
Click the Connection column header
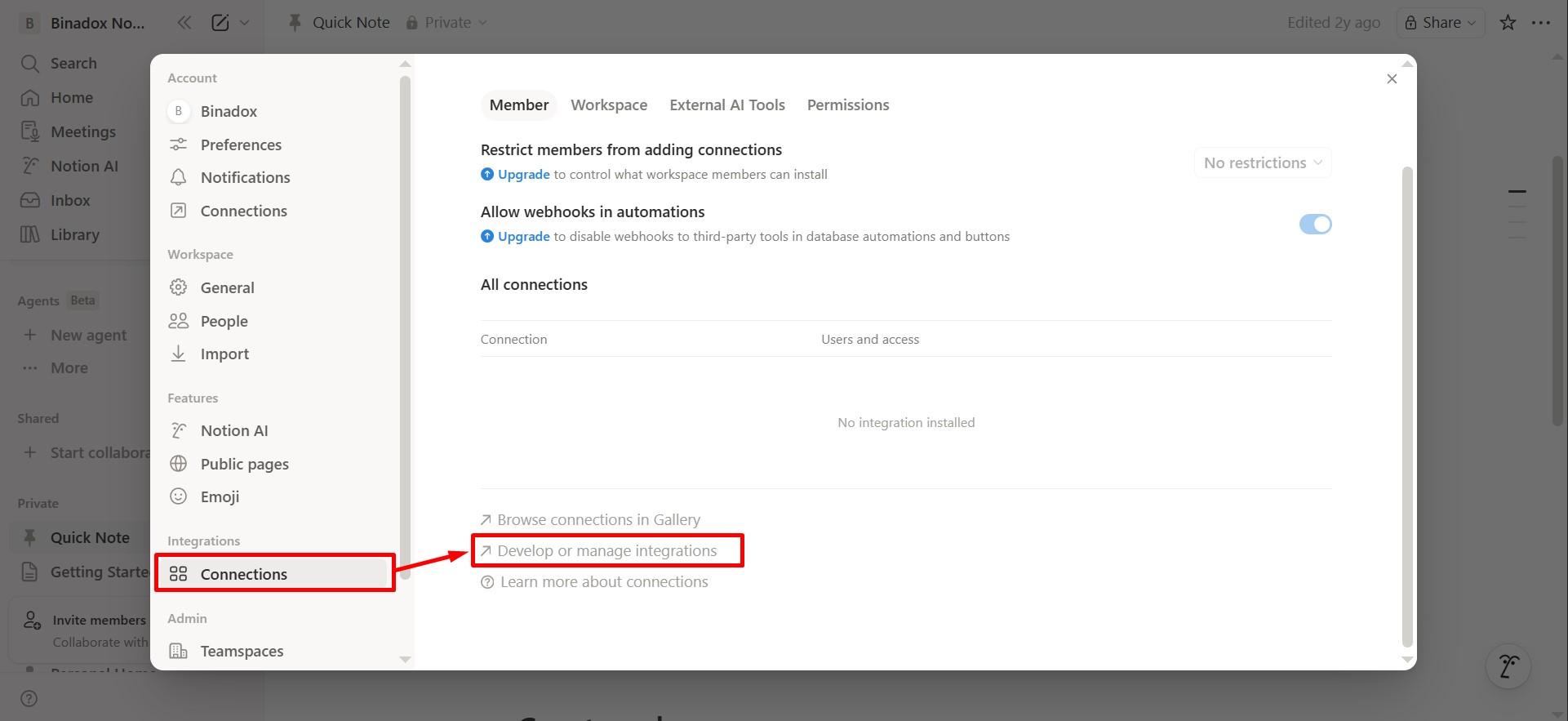[x=513, y=339]
